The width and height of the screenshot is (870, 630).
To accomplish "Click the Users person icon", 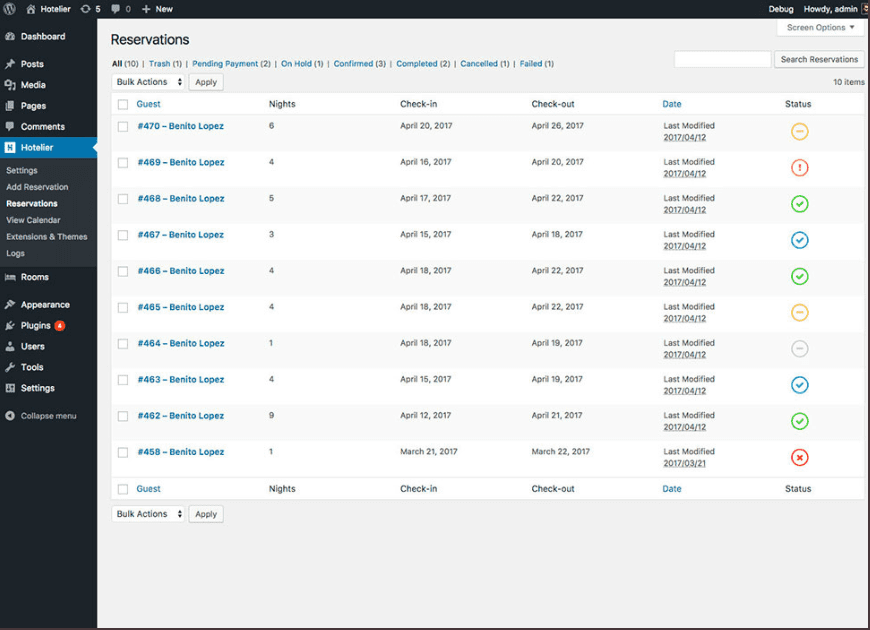I will [10, 346].
